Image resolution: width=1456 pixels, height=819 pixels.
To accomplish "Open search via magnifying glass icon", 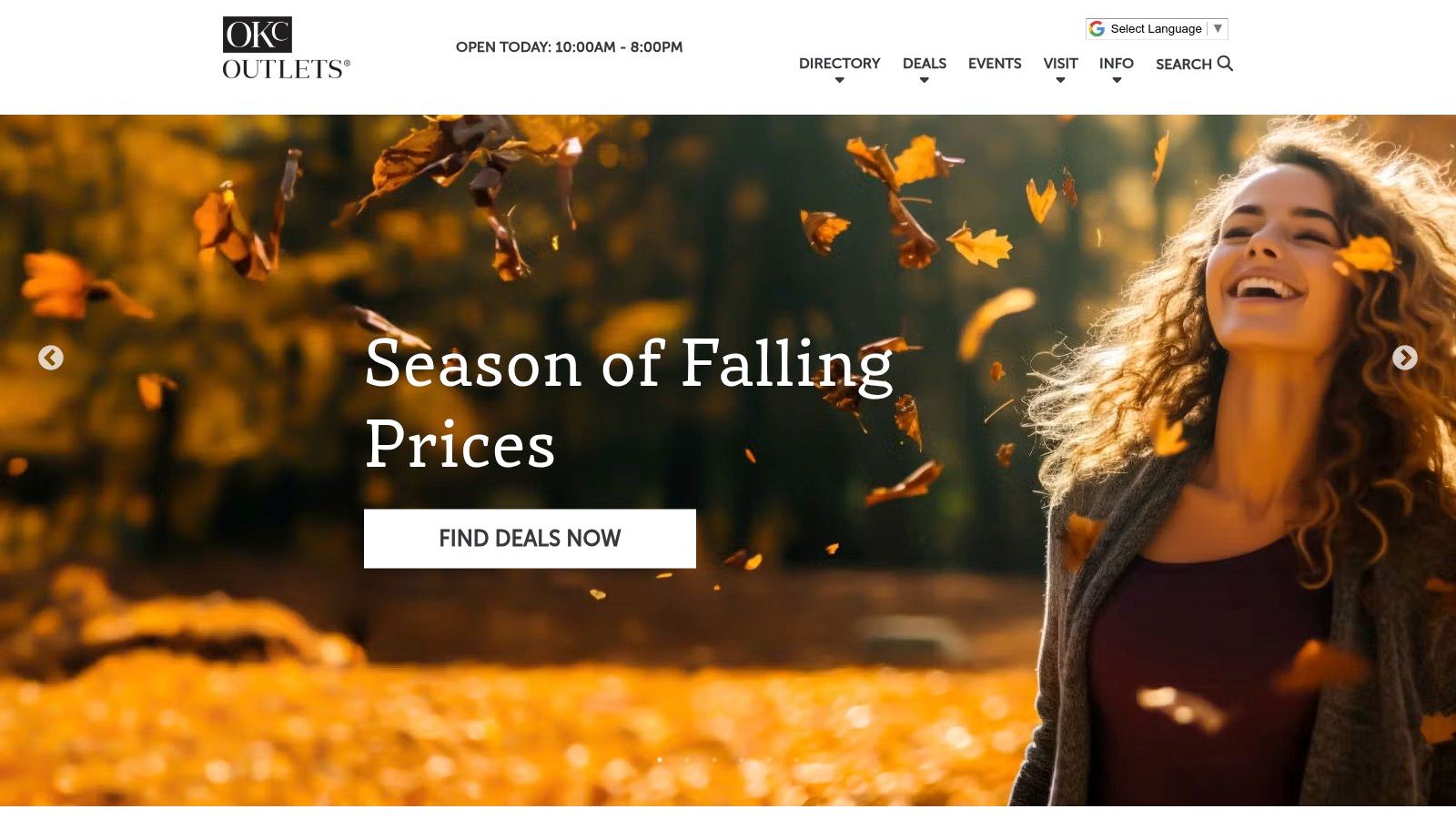I will tap(1225, 63).
